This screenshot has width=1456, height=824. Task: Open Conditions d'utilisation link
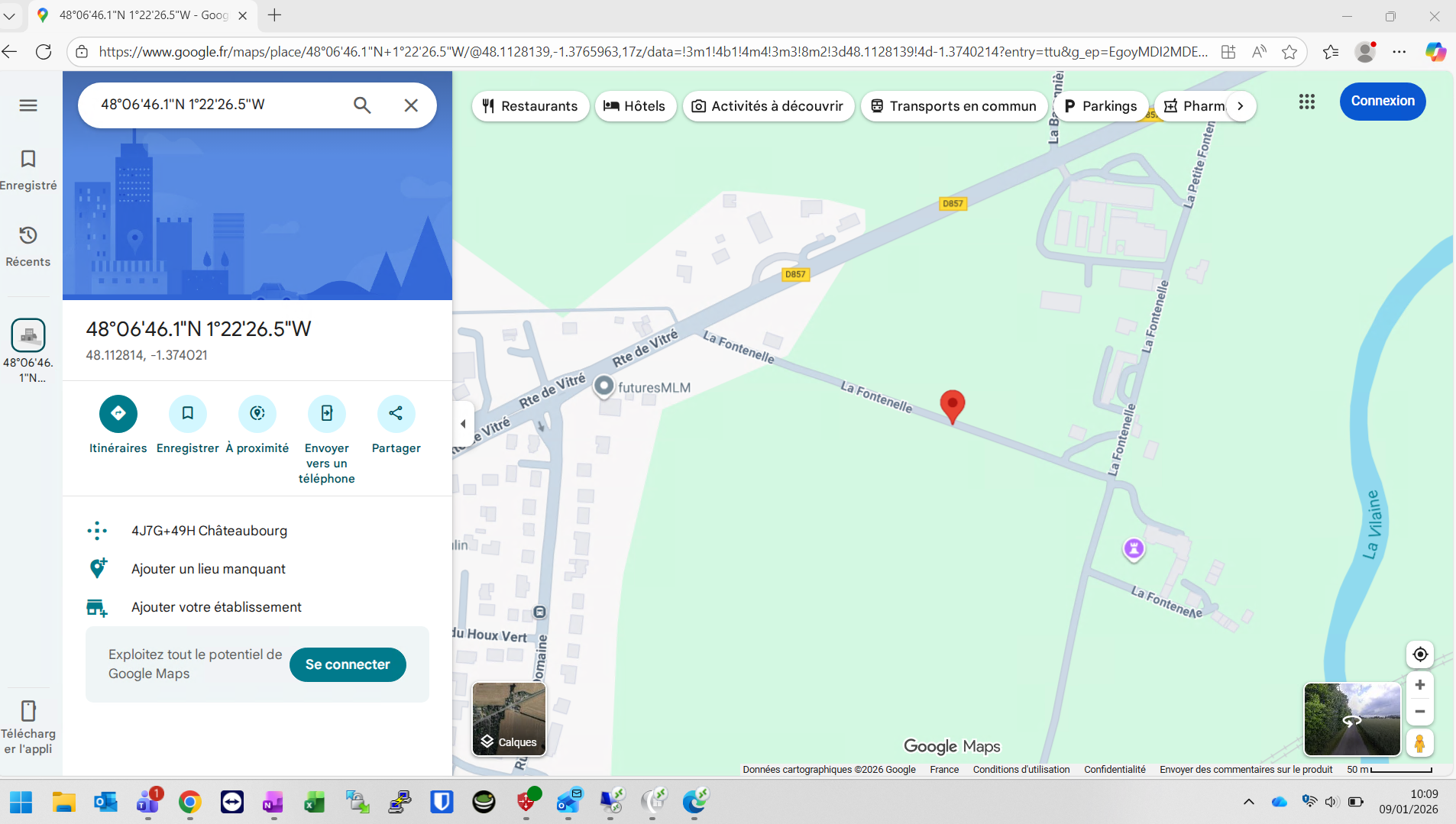[x=1021, y=770]
